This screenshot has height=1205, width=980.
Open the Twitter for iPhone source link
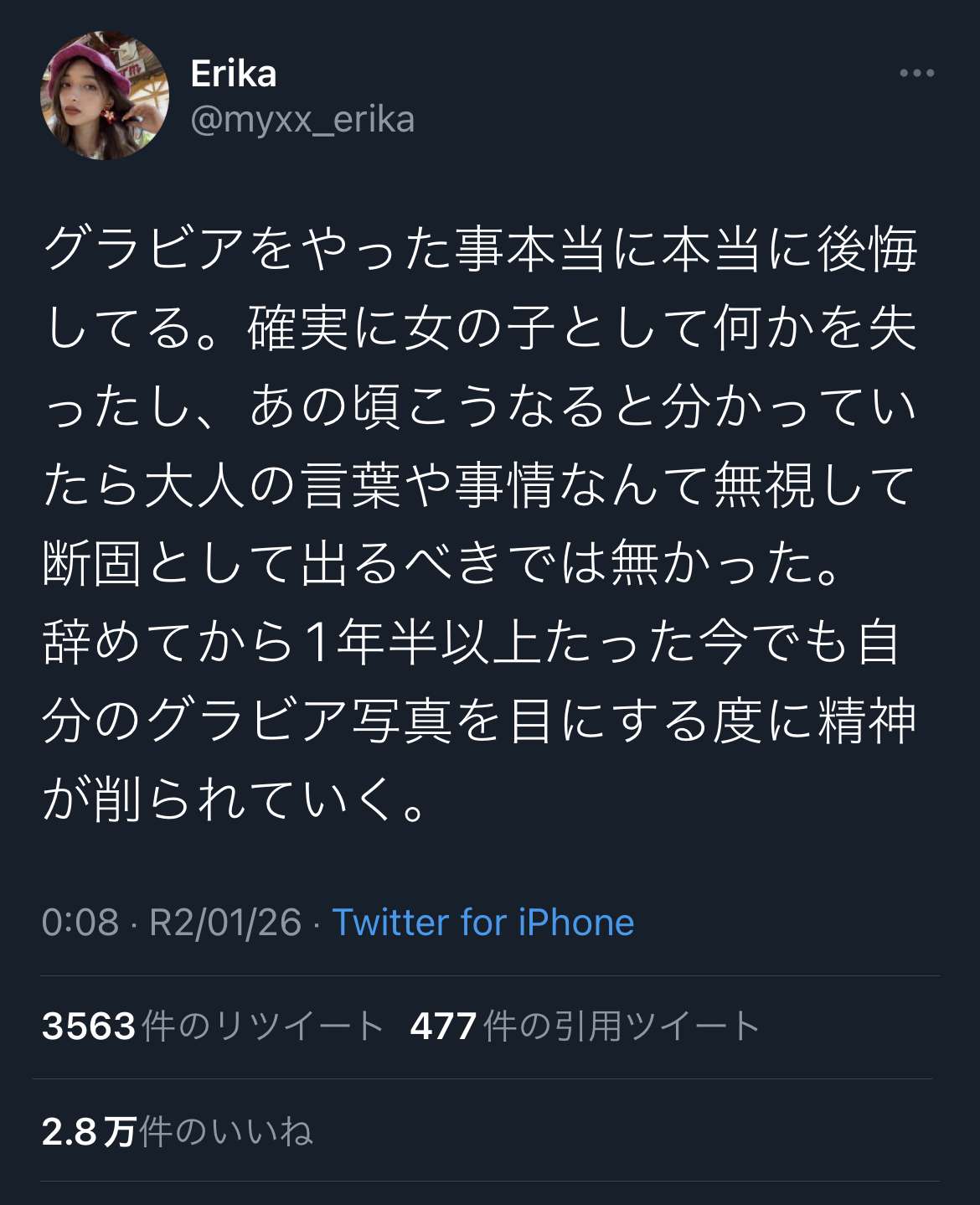483,923
